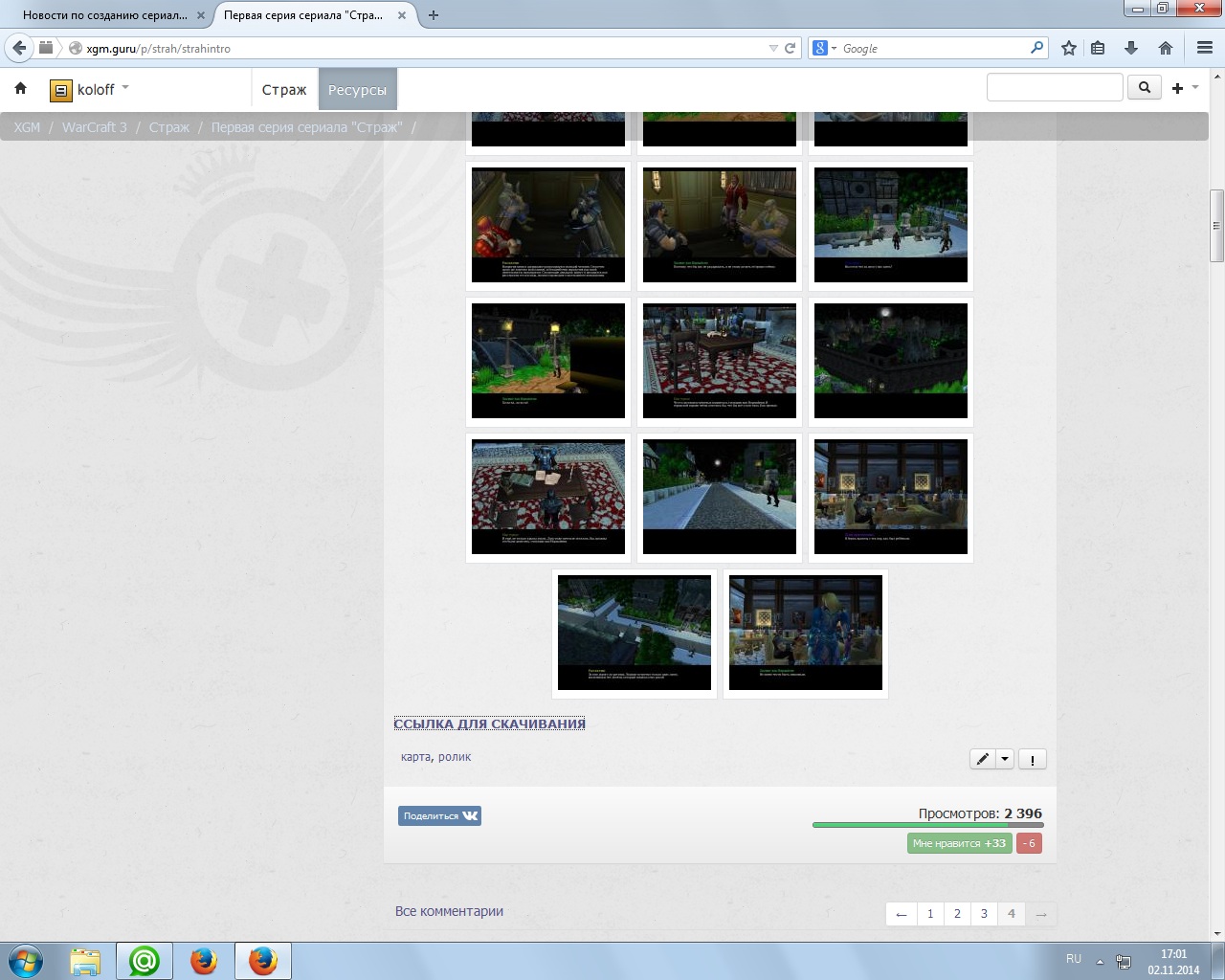This screenshot has width=1225, height=980.
Task: Dislike the post with the red -6 button
Action: [1029, 843]
